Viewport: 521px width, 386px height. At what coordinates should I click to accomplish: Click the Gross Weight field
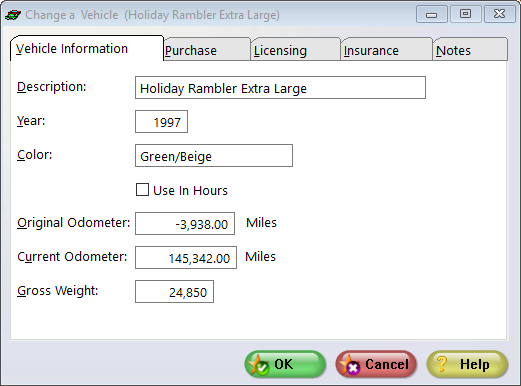(174, 292)
